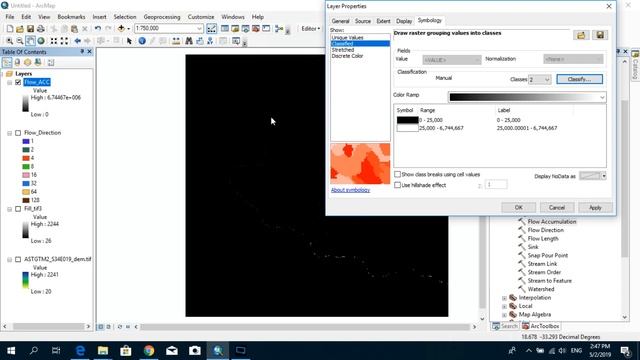
Task: Collapse the Fill_tif3 layer legend
Action: (9, 209)
